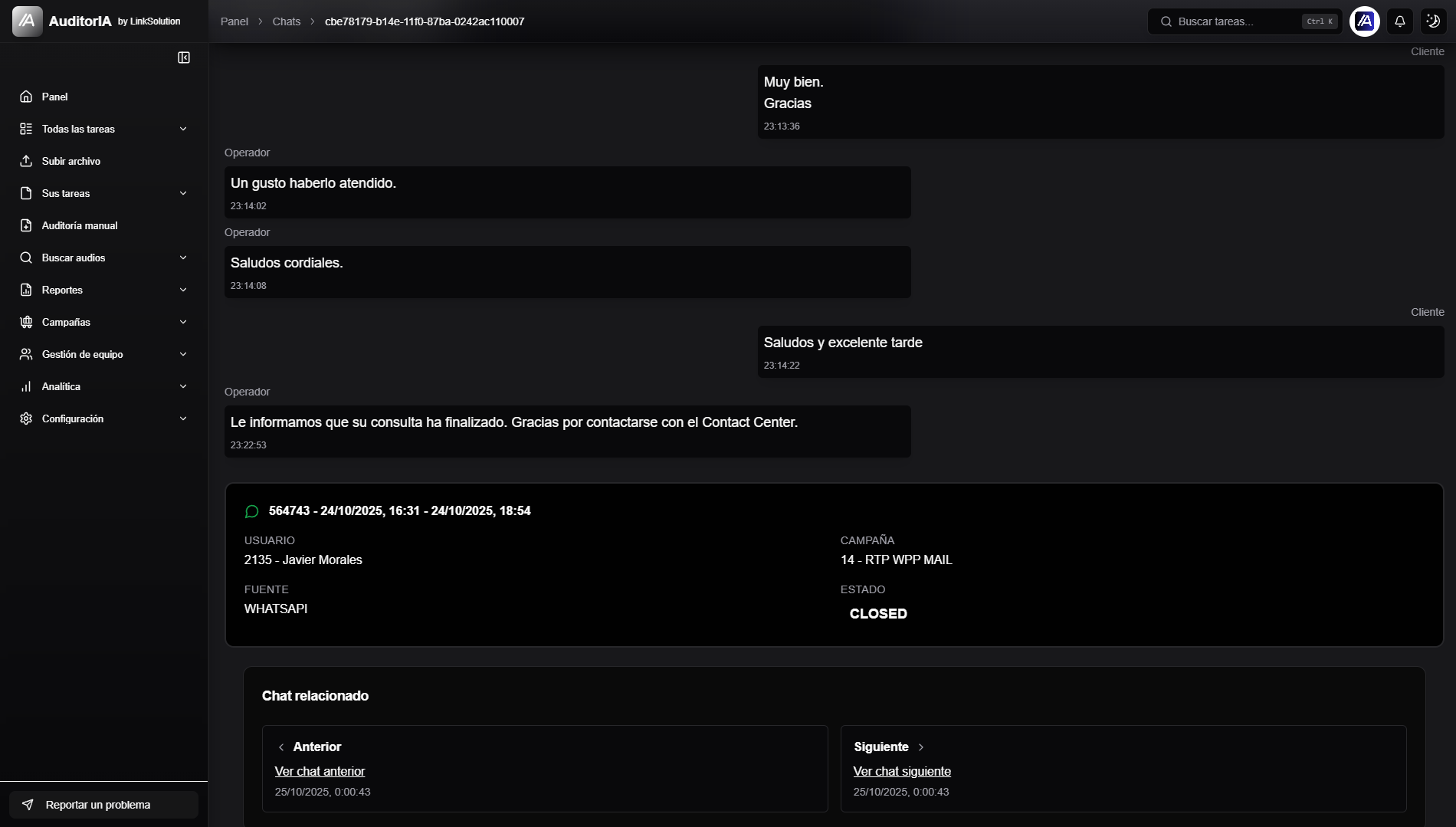
Task: Toggle the dark/light theme moon icon
Action: pos(1433,21)
